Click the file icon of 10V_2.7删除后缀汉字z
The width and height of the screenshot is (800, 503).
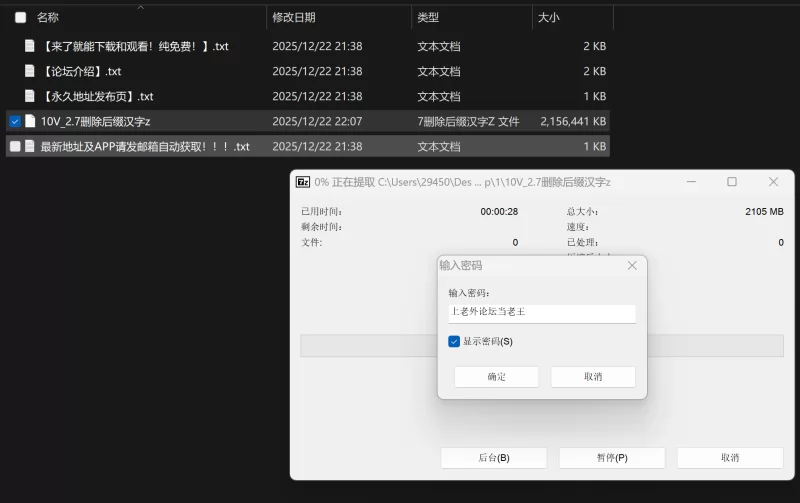click(x=30, y=121)
